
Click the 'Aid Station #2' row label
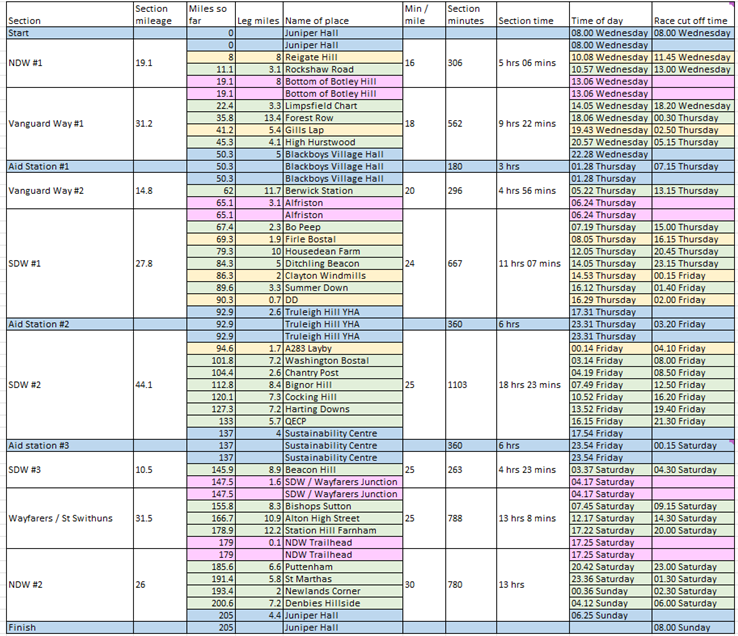[70, 324]
